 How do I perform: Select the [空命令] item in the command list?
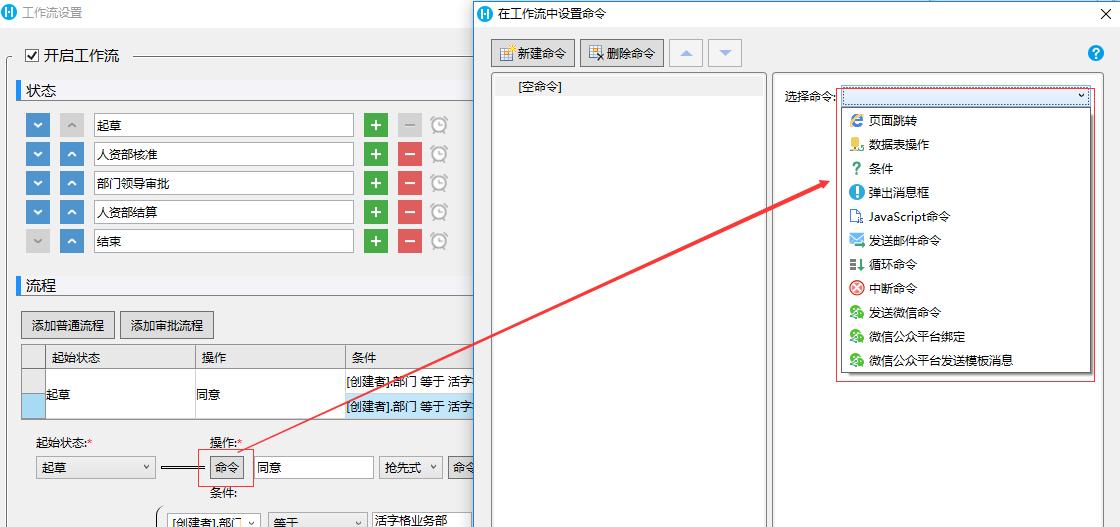point(629,86)
